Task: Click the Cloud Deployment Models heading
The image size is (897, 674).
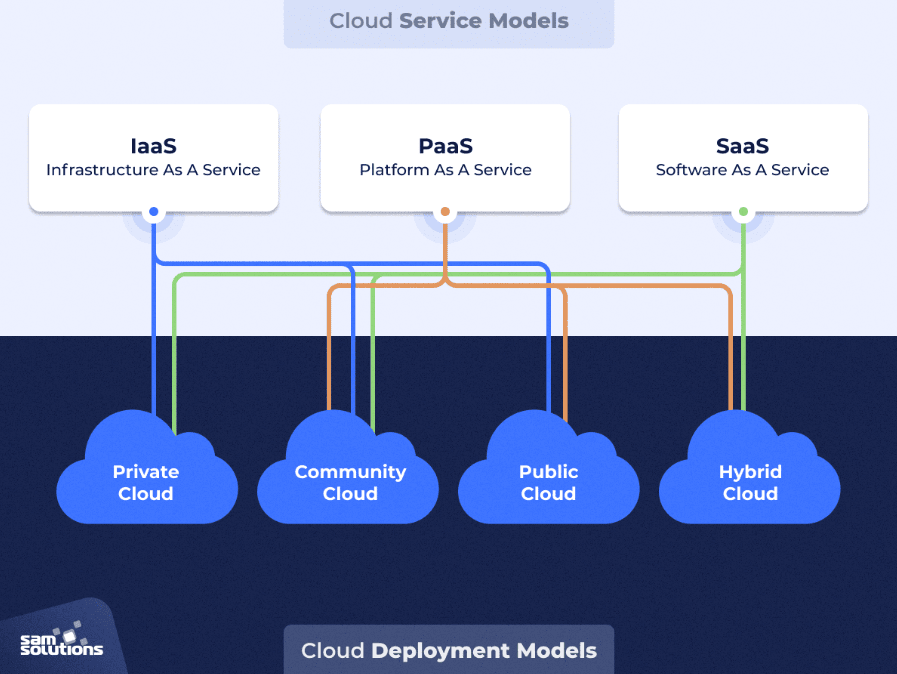Action: (x=449, y=651)
